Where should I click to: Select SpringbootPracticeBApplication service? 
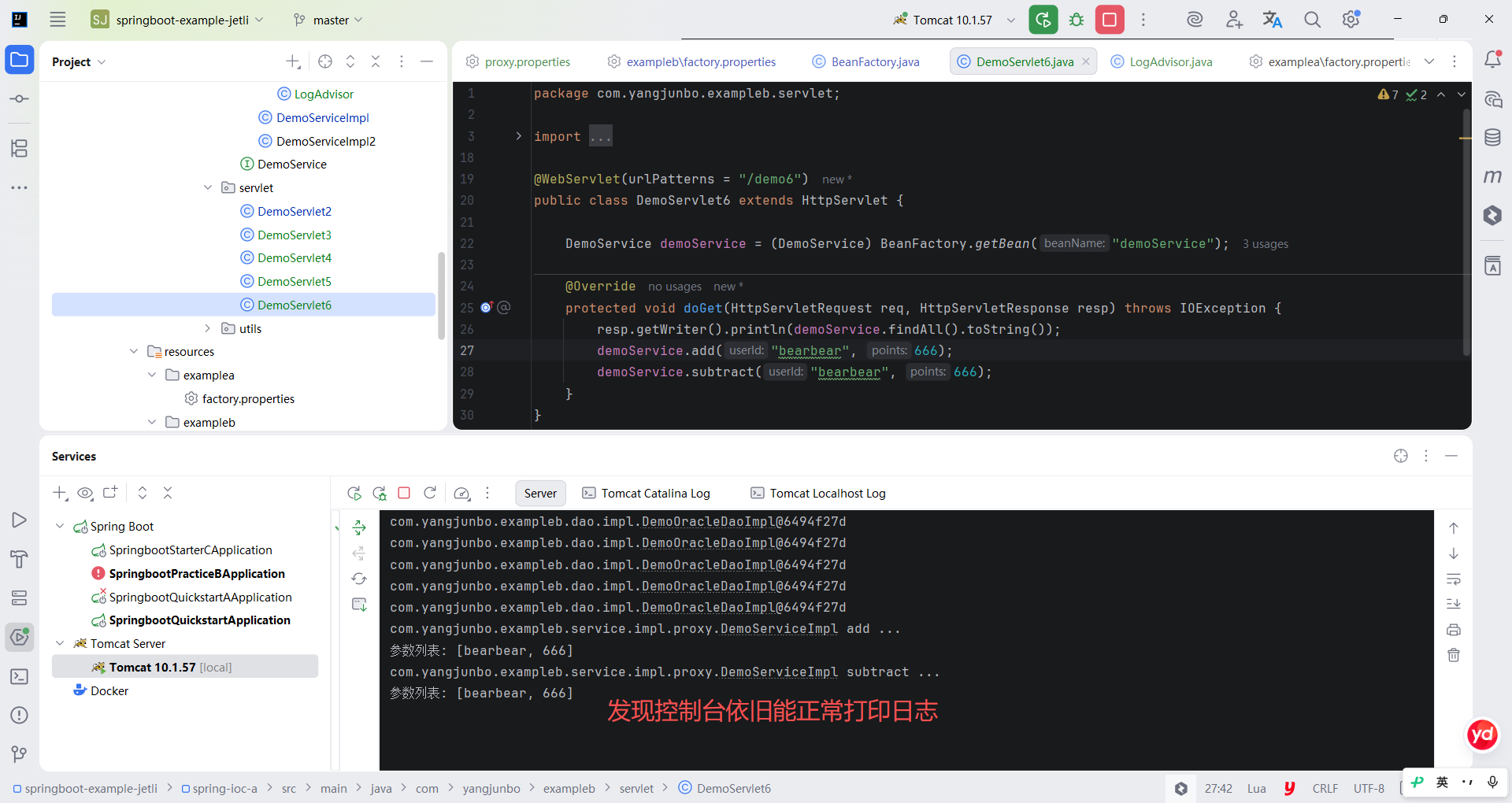[197, 573]
